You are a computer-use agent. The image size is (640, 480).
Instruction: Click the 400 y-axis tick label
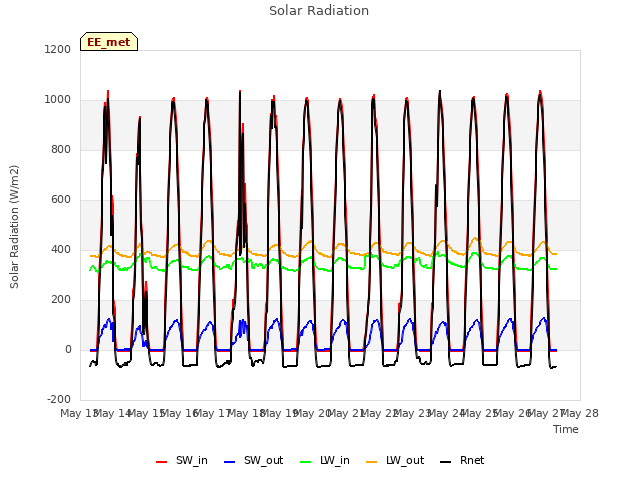[x=61, y=249]
